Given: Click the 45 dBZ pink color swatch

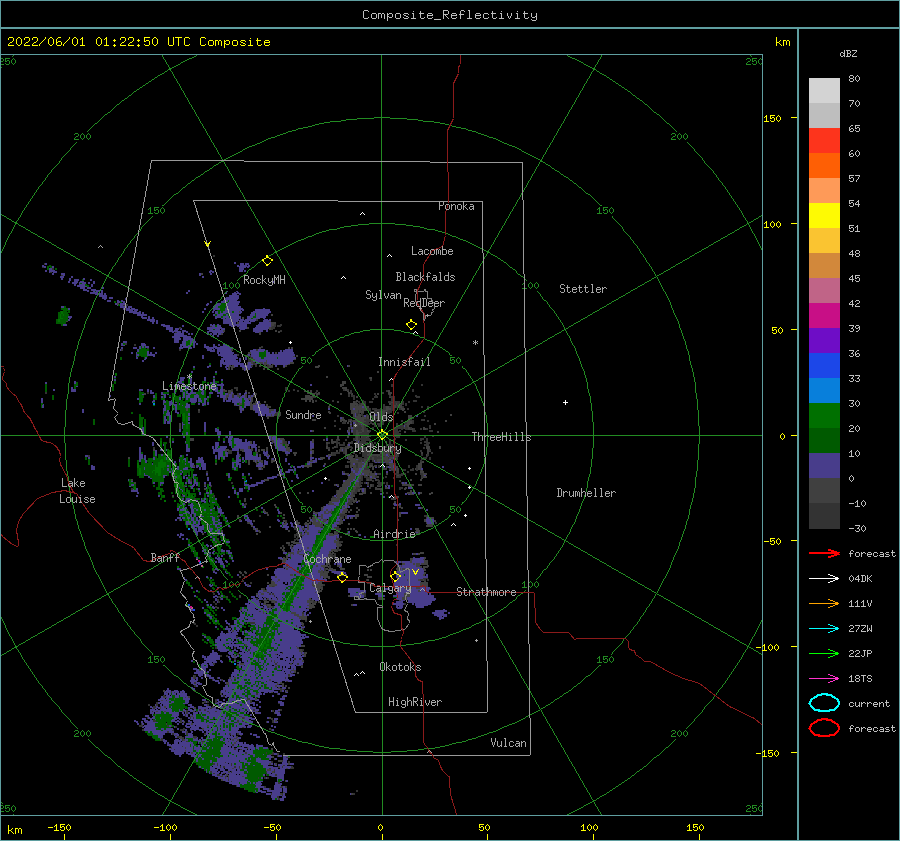Looking at the screenshot, I should tap(824, 290).
